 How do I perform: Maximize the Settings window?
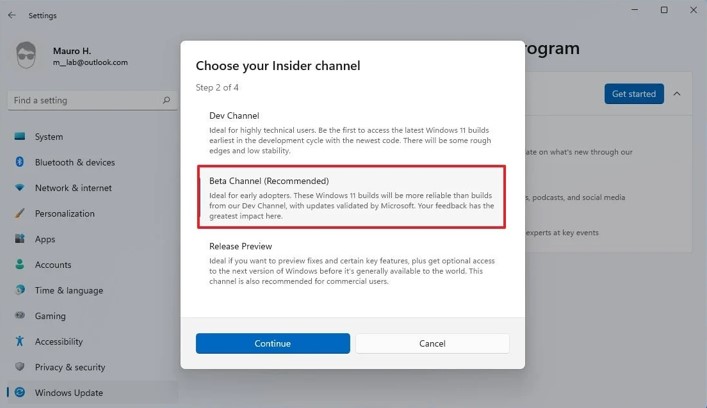[x=664, y=10]
